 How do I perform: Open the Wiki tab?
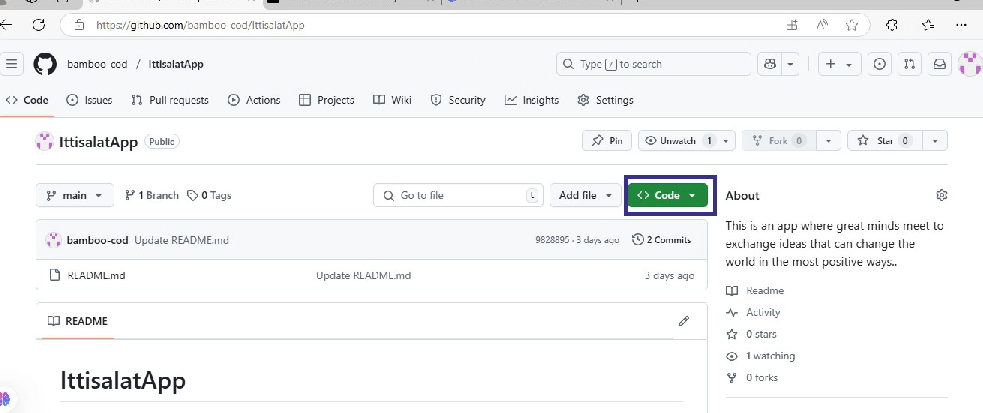pyautogui.click(x=392, y=100)
